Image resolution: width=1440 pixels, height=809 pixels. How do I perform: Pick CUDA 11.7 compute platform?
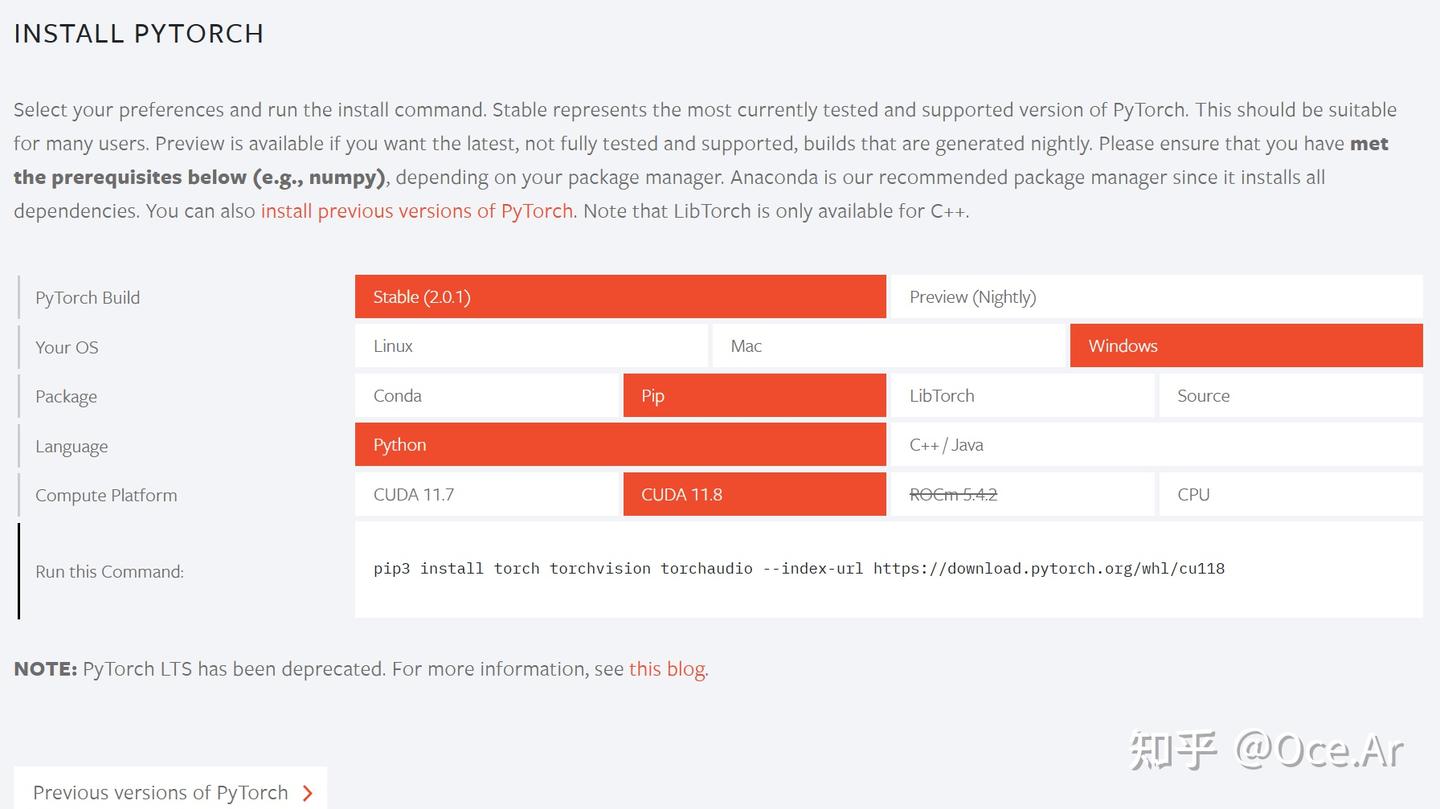486,495
